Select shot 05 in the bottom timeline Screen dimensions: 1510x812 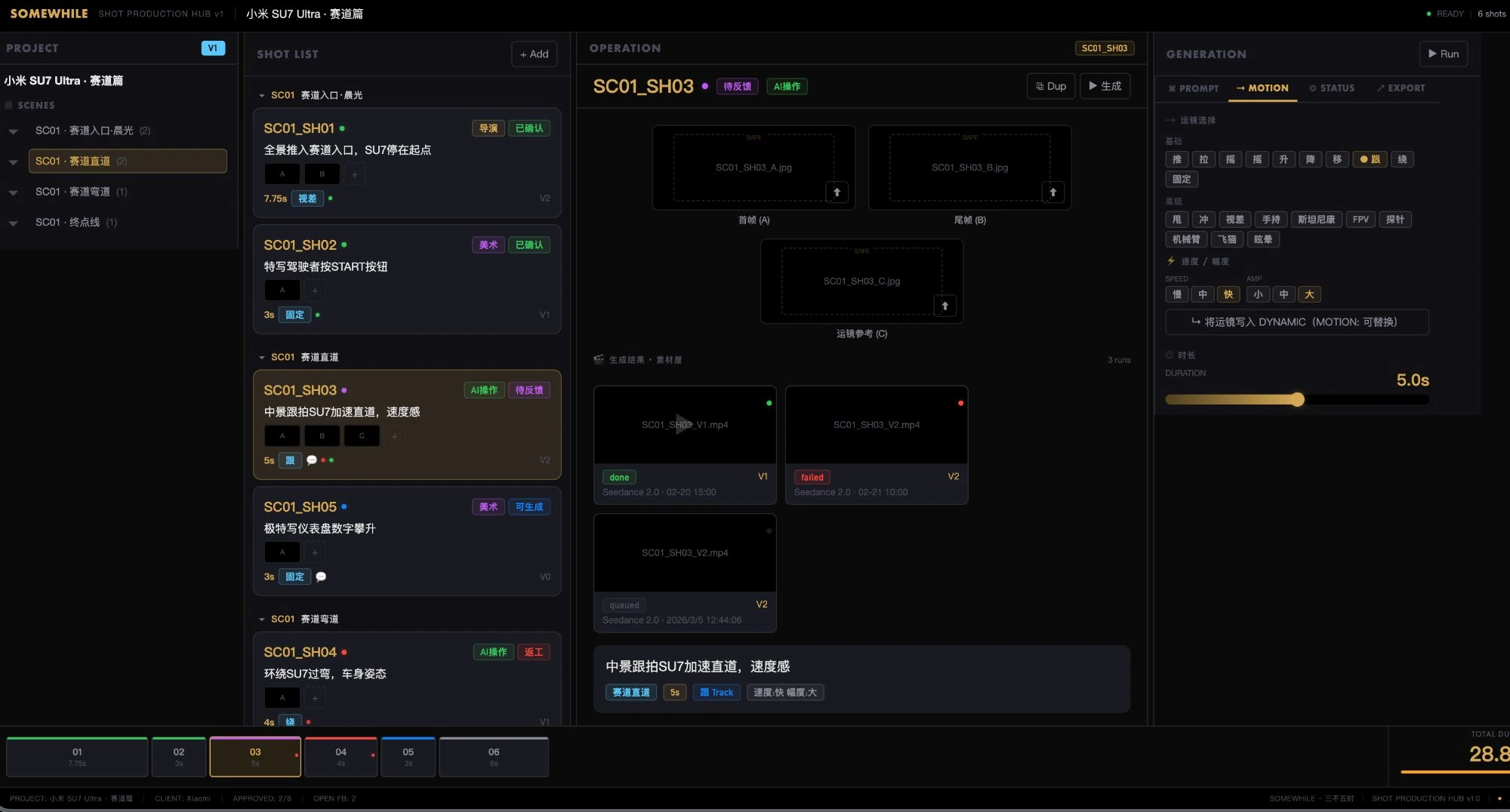coord(408,757)
